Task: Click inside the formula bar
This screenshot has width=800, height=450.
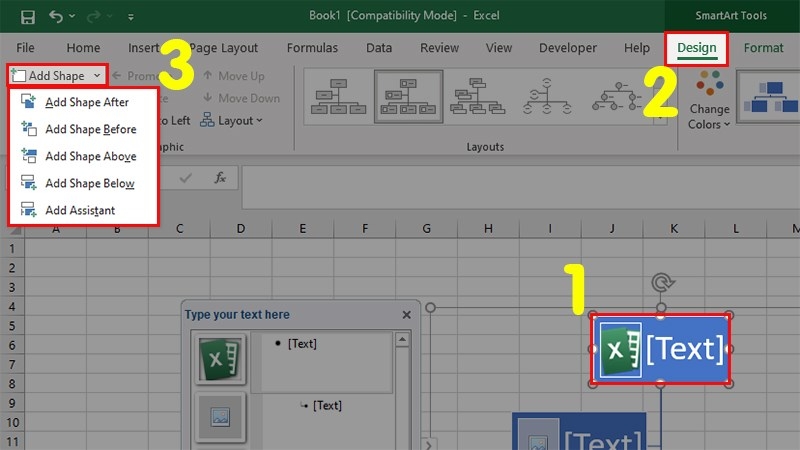Action: pos(520,187)
